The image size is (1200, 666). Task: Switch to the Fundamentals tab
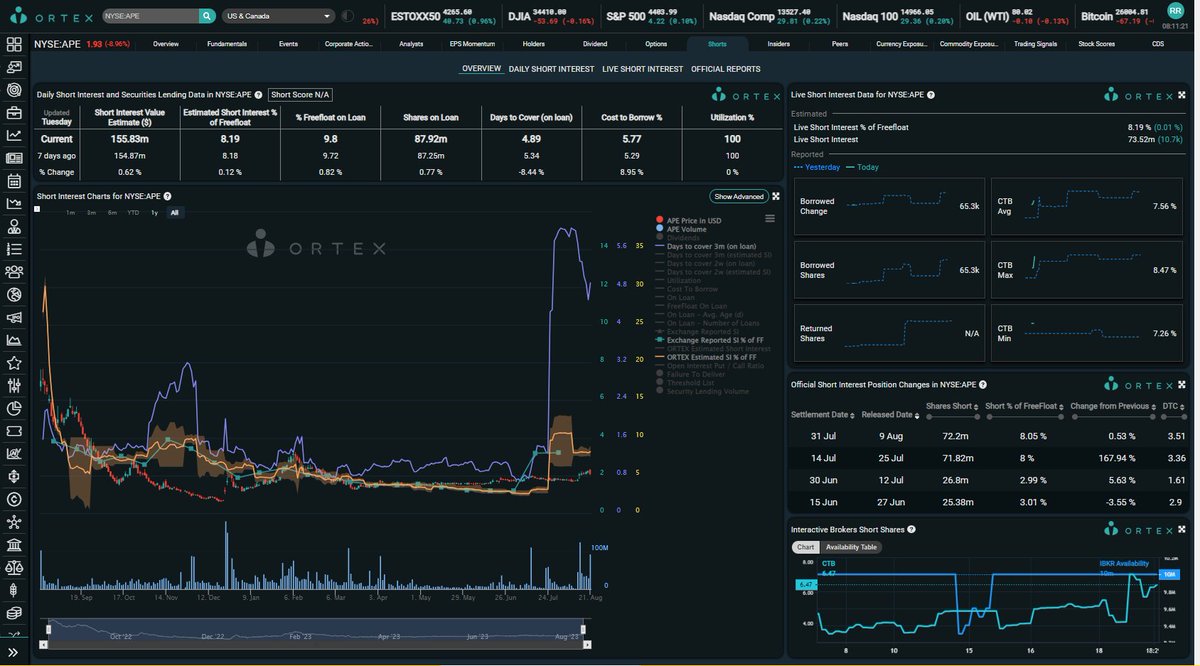(x=227, y=44)
